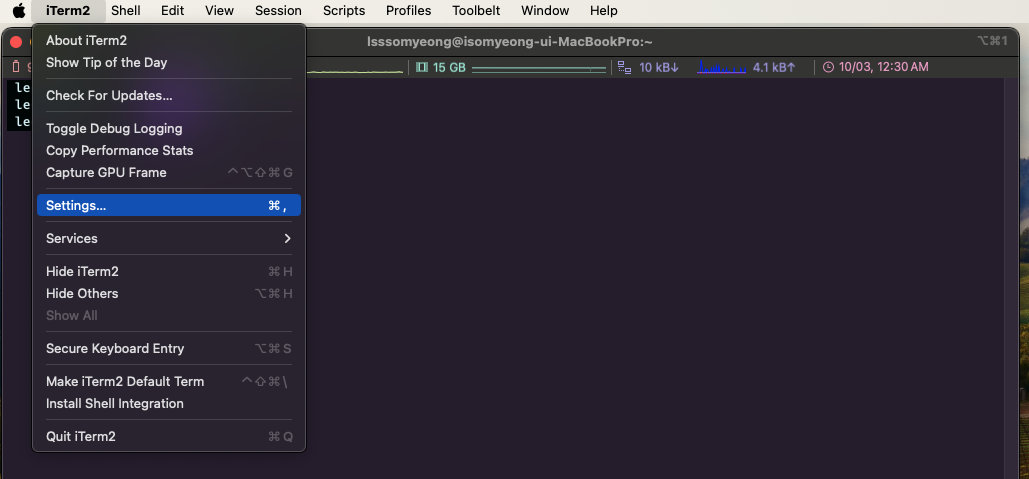
Task: Click the memory 15 GB status icon
Action: 422,67
